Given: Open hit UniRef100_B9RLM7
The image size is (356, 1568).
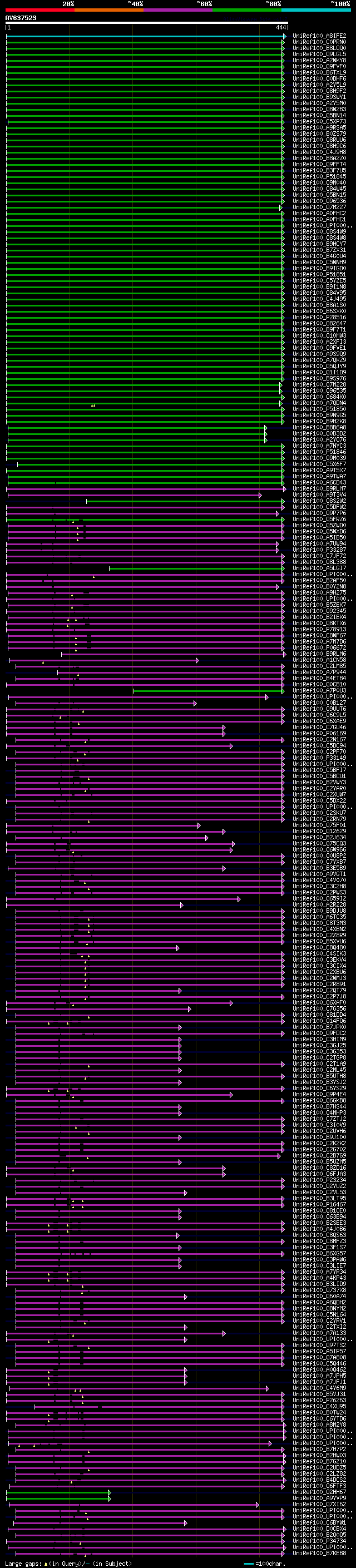Looking at the screenshot, I should coord(319,489).
